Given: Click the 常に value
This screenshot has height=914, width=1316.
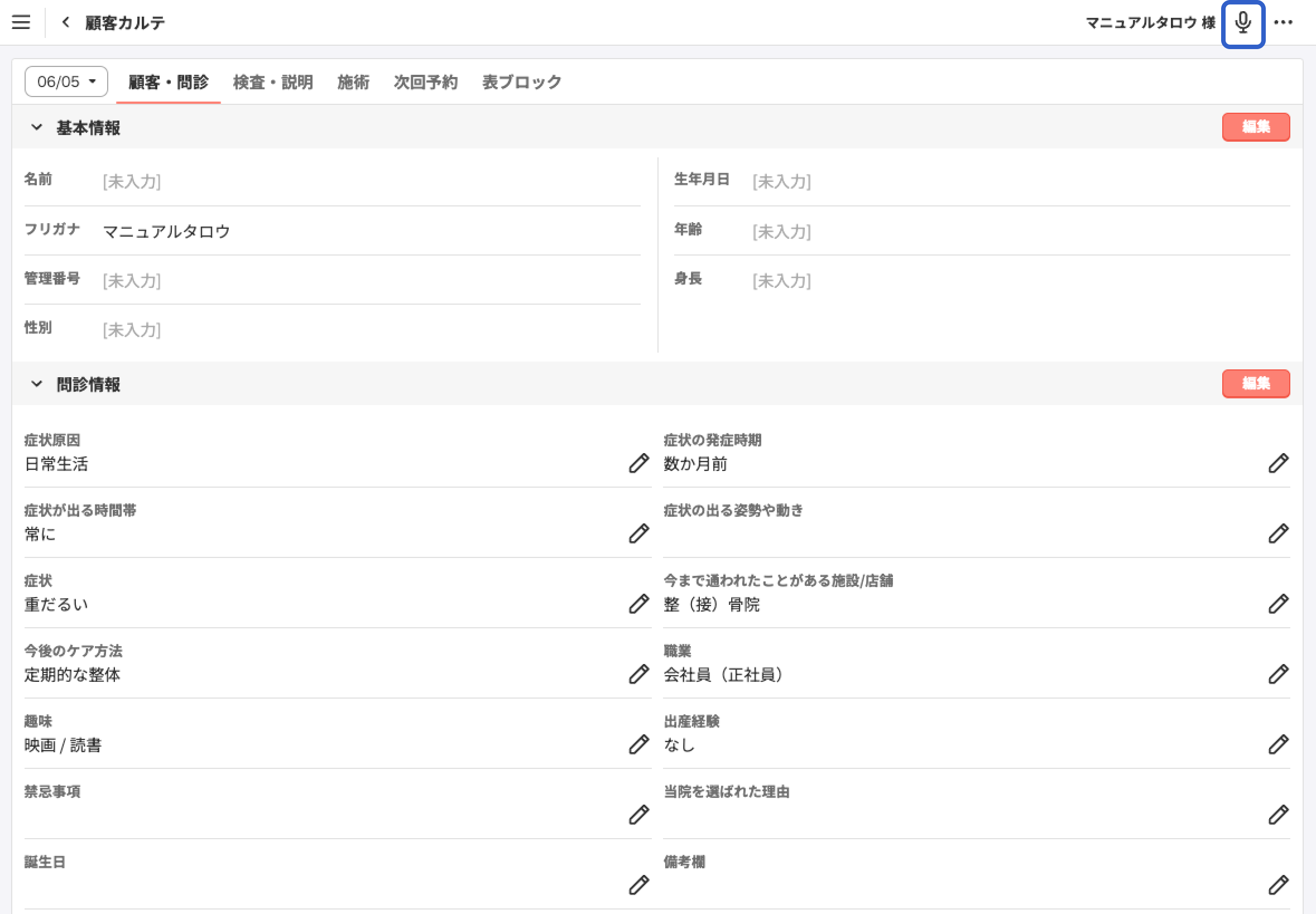Looking at the screenshot, I should (40, 535).
